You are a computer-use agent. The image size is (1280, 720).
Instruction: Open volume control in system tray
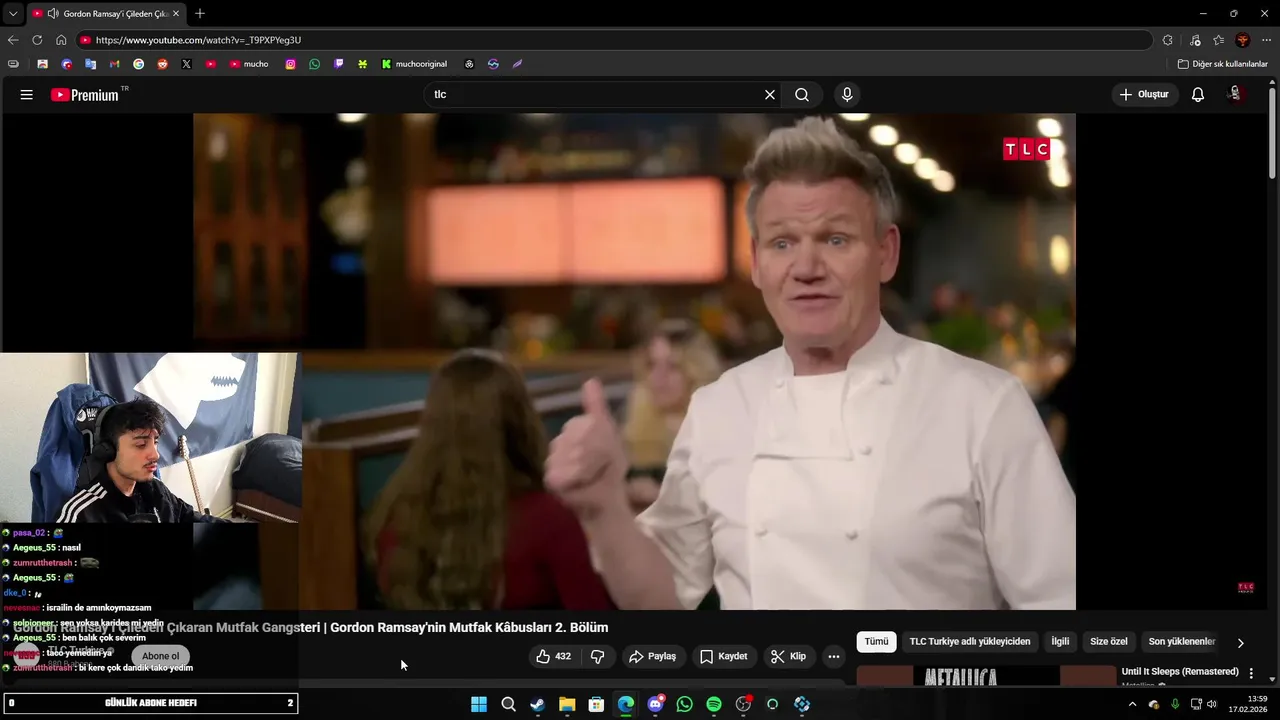1212,705
